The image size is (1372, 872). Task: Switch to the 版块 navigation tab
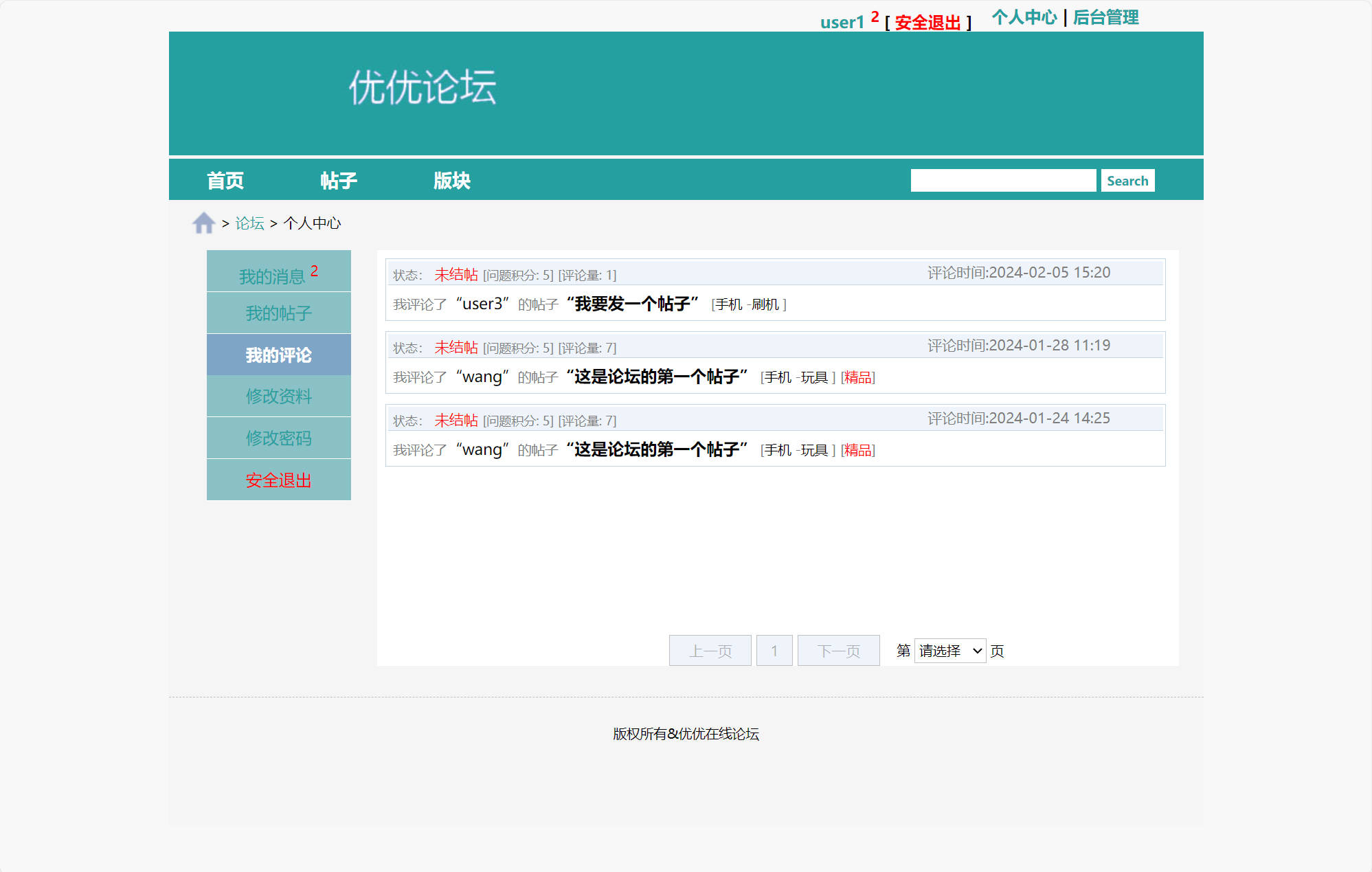(452, 179)
